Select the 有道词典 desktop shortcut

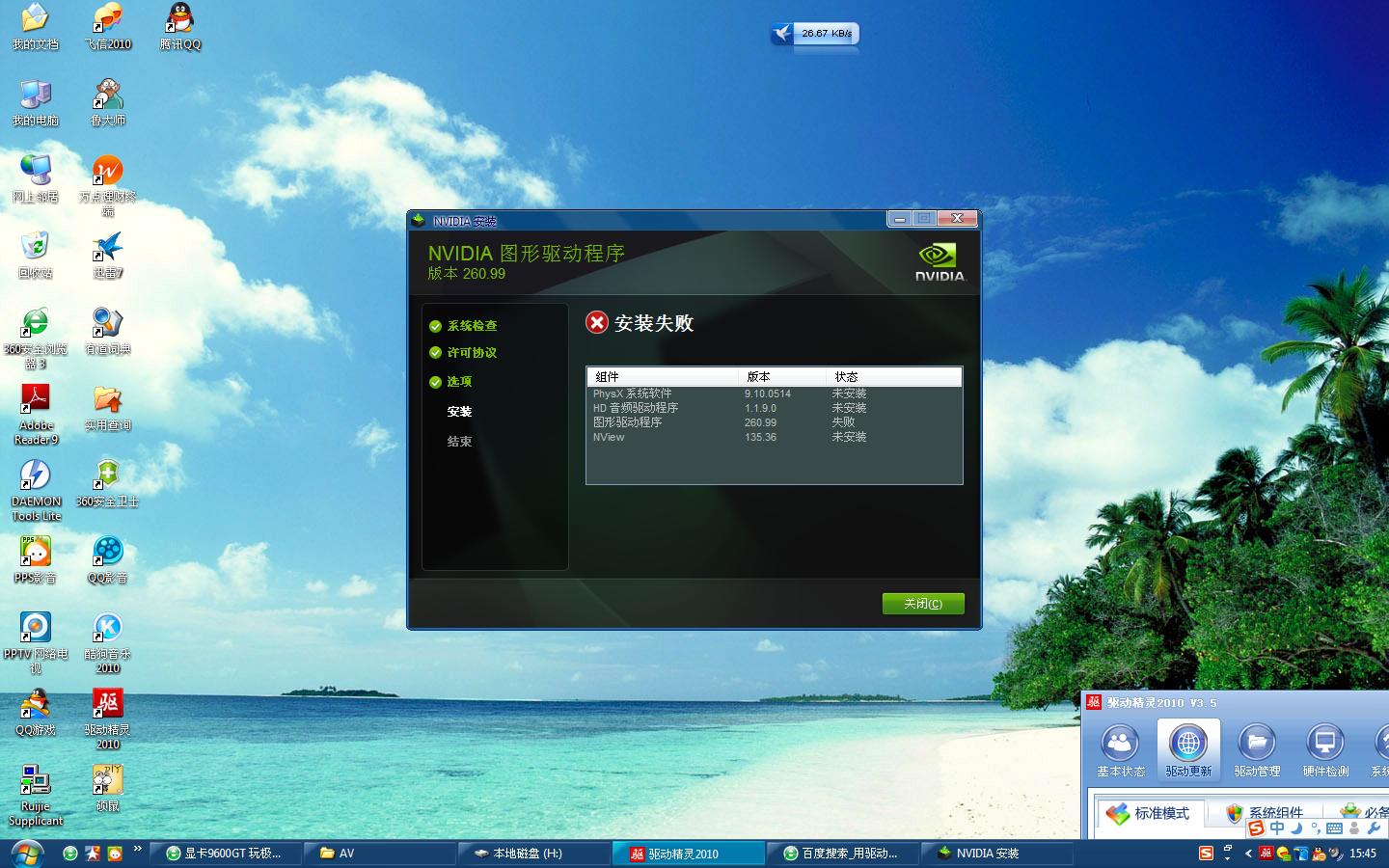coord(107,331)
